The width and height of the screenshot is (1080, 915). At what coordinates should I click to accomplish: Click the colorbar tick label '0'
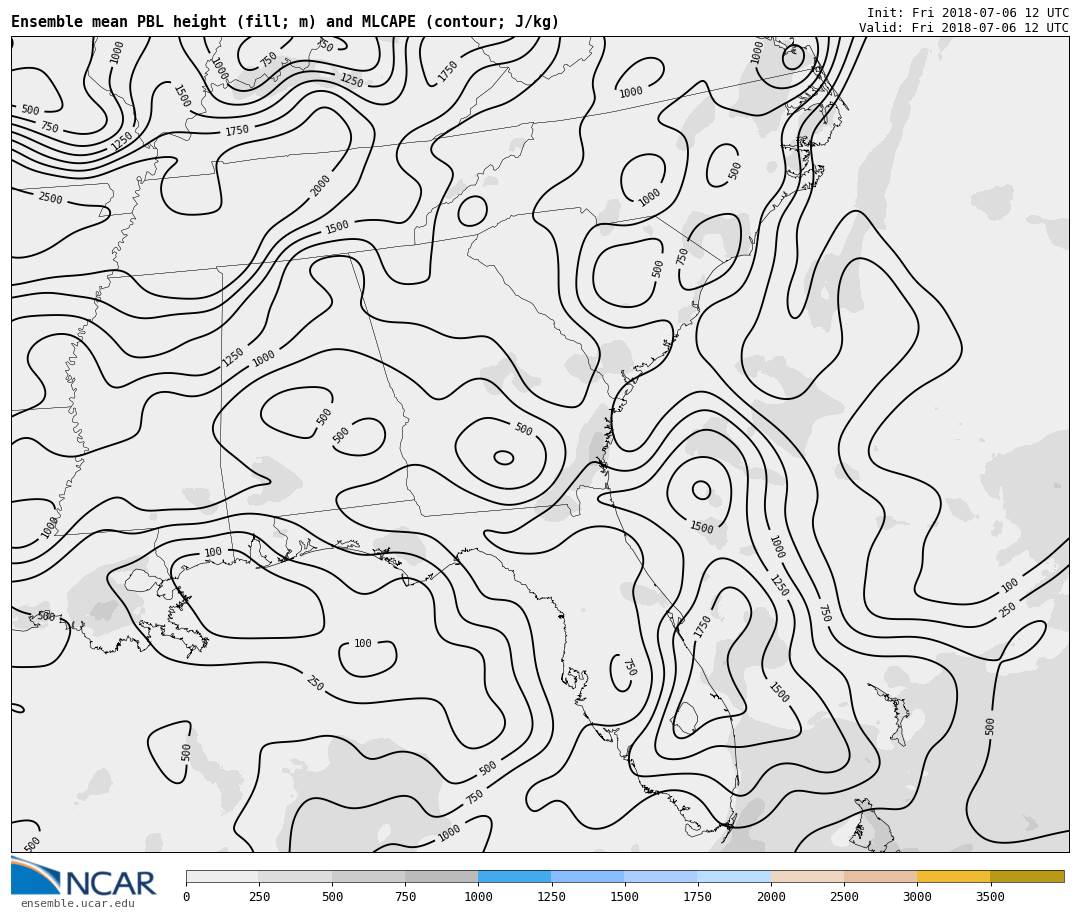point(187,896)
